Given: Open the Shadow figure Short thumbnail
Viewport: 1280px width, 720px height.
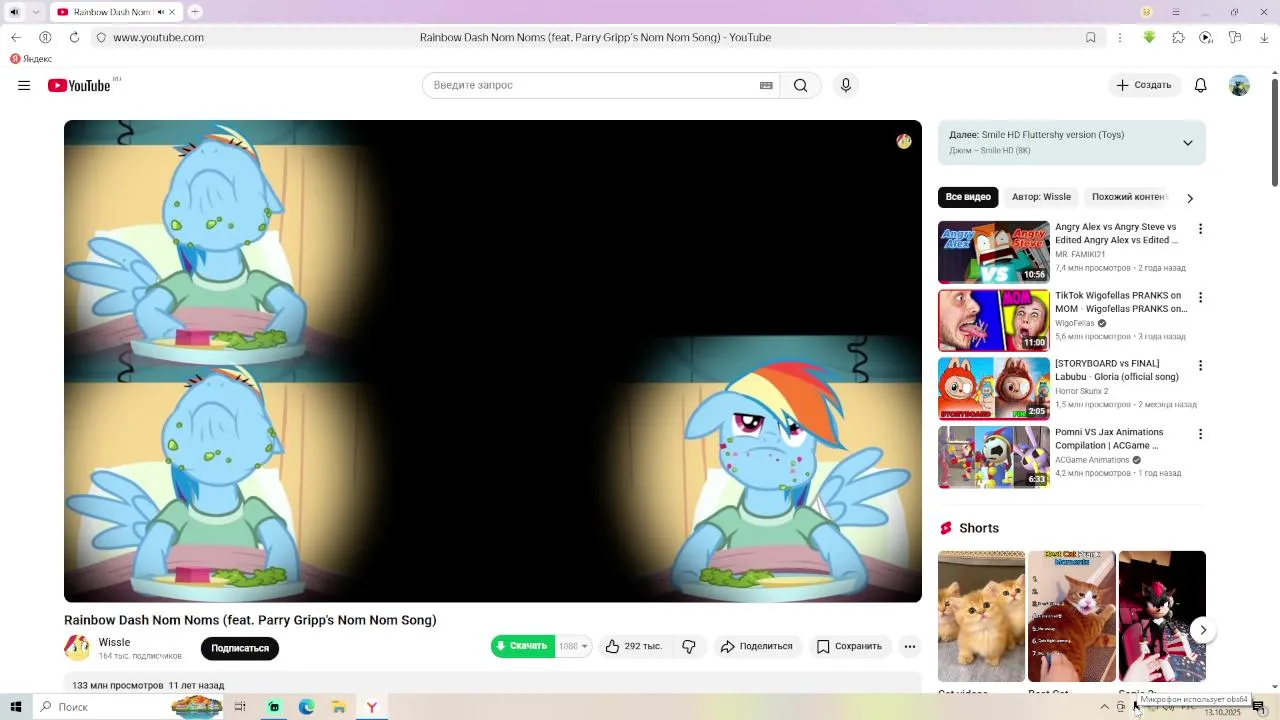Looking at the screenshot, I should pos(1162,616).
